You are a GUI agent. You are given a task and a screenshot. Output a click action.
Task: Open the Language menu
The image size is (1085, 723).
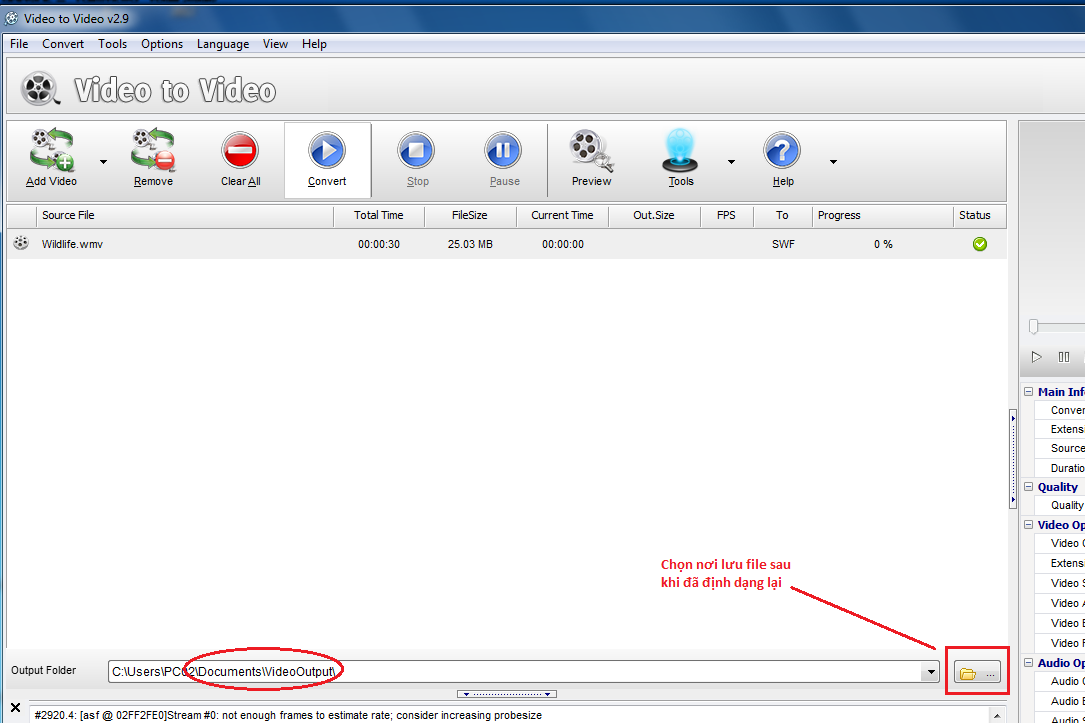pos(223,44)
